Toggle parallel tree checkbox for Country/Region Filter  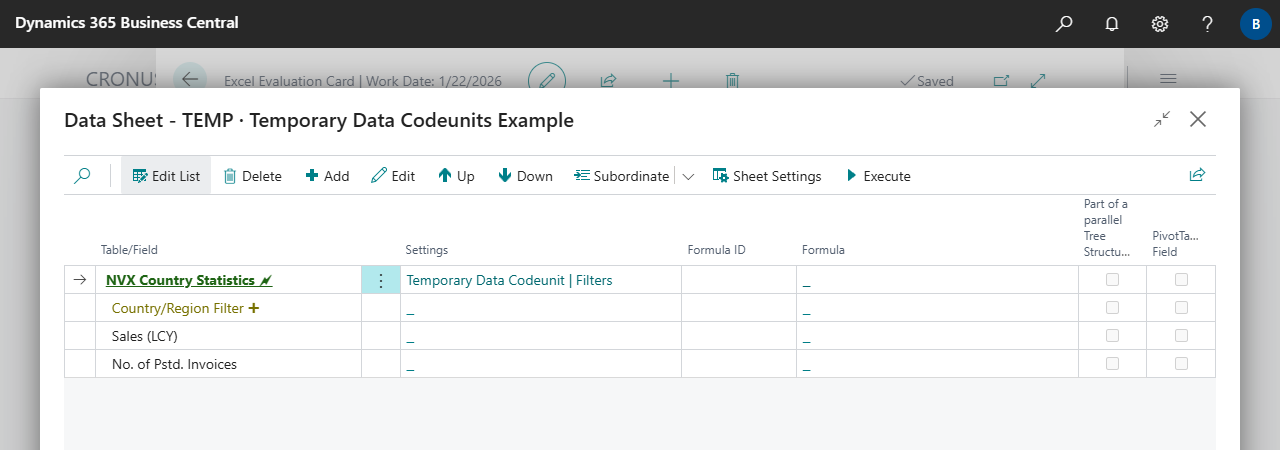[x=1112, y=308]
